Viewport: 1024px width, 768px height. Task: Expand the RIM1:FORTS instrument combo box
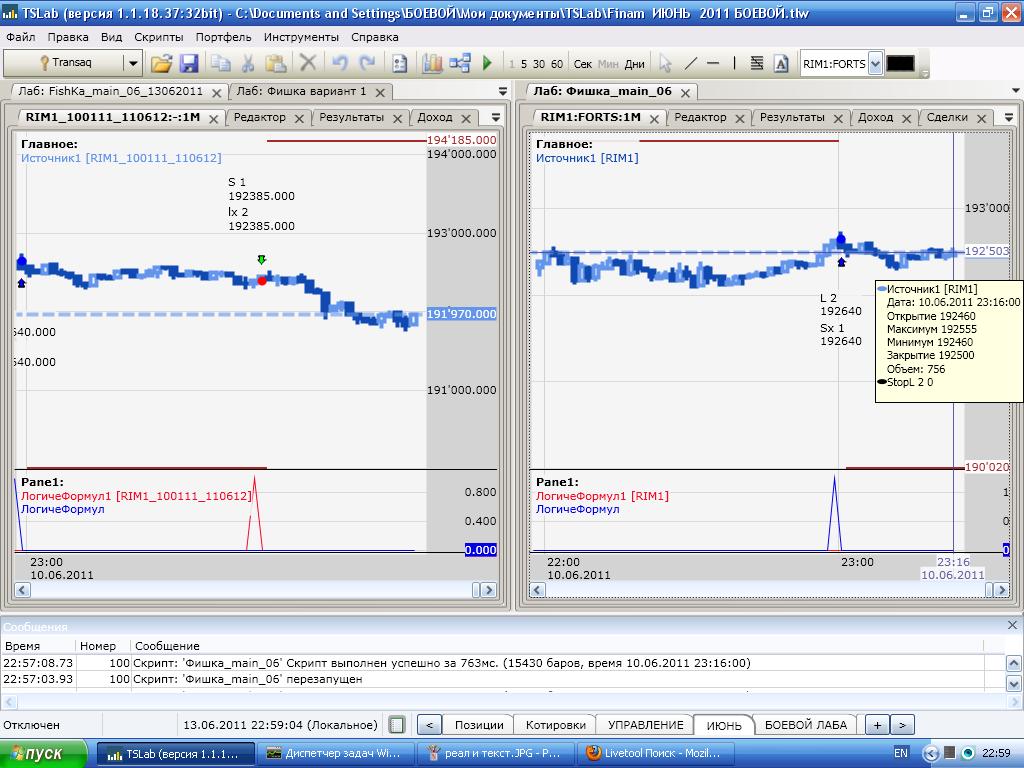click(x=875, y=63)
